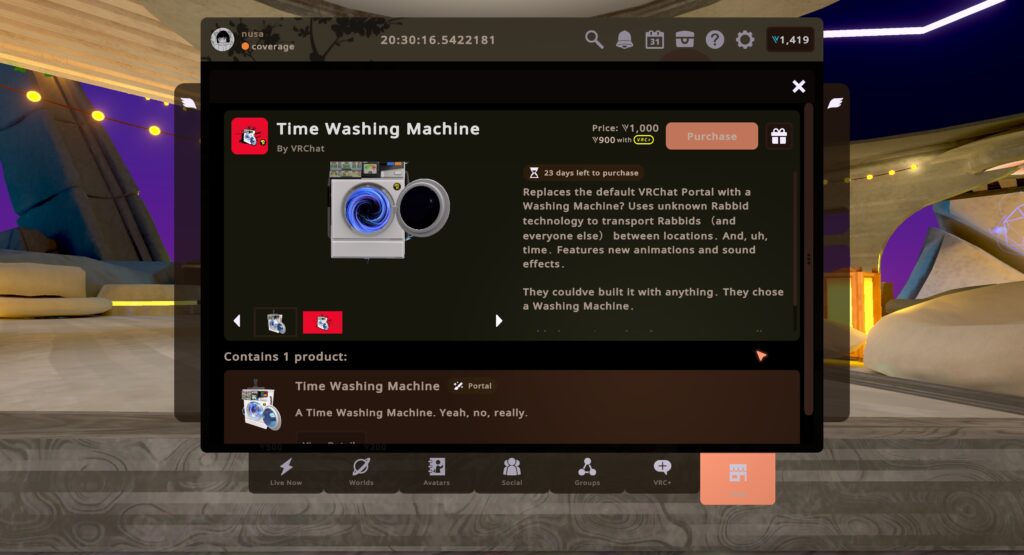Screen dimensions: 1024x555
Task: Open notifications bell icon
Action: tap(625, 40)
